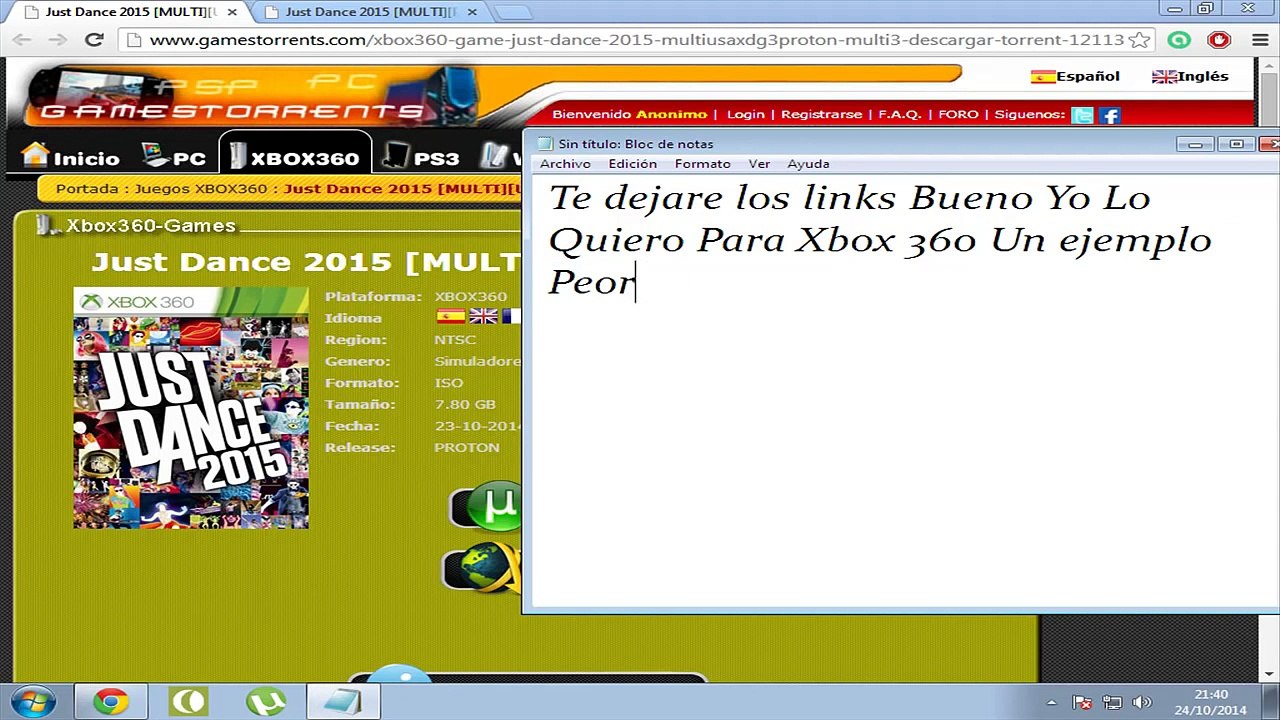
Task: Go to Inicio section of site
Action: point(71,157)
